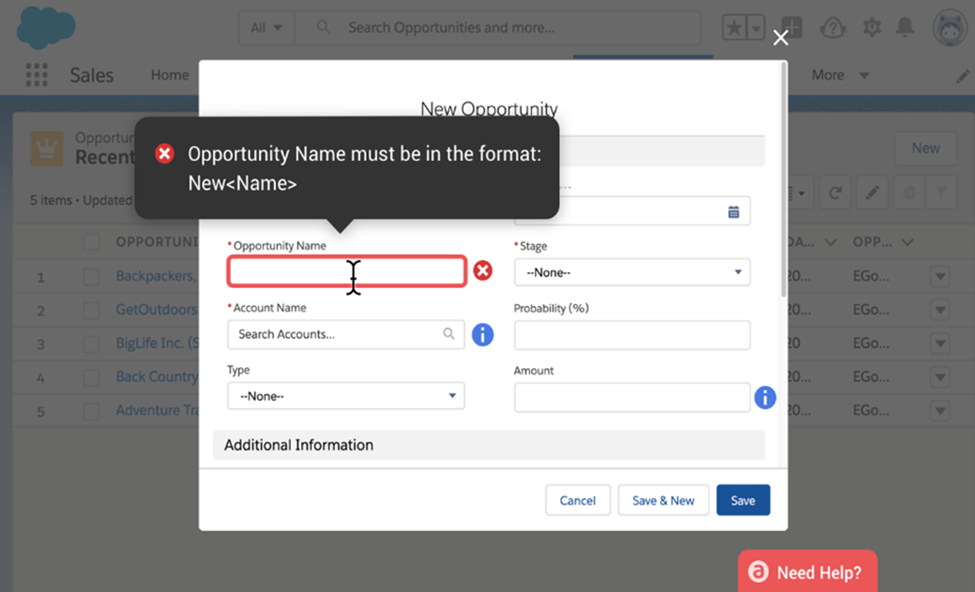Close the New Opportunity dialog with X
This screenshot has height=592, width=975.
click(x=781, y=38)
